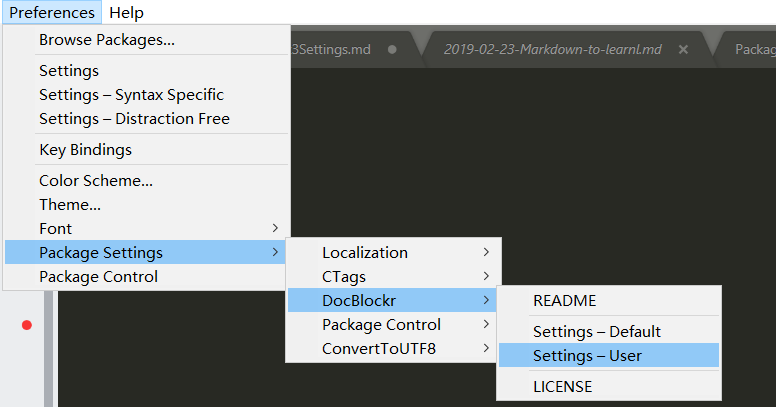Close the 2019-02-23-Markdown-to-learnl.md tab

[683, 49]
